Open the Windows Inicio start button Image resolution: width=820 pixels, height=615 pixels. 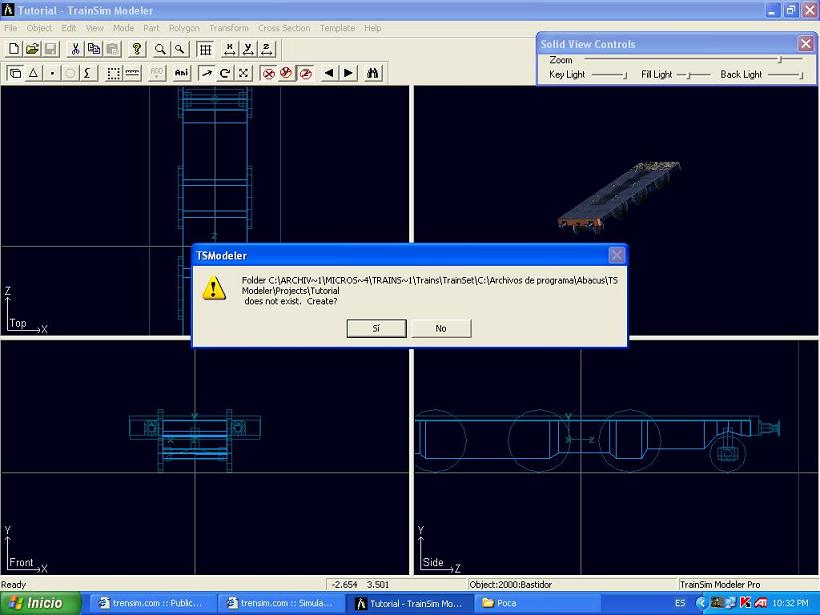36,603
